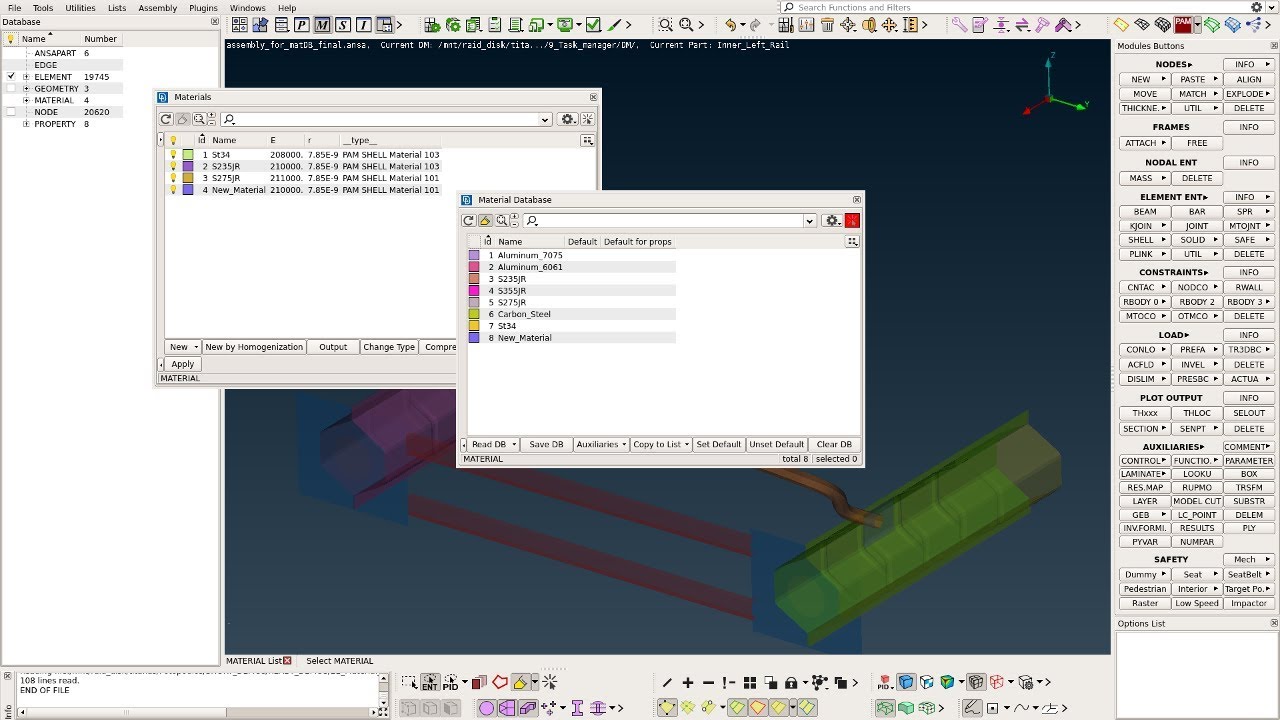Viewport: 1280px width, 720px height.
Task: Click the I (includes) list toolbar icon
Action: (x=364, y=25)
